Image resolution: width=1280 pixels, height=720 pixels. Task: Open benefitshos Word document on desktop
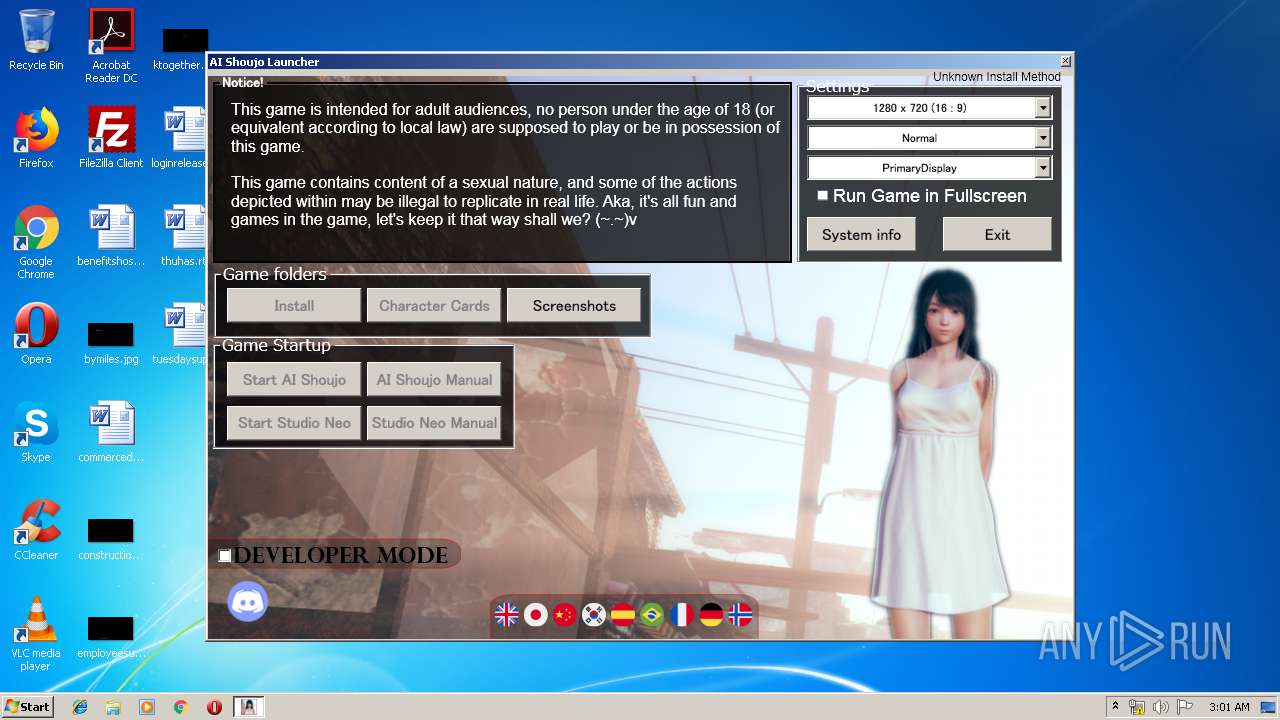point(111,236)
